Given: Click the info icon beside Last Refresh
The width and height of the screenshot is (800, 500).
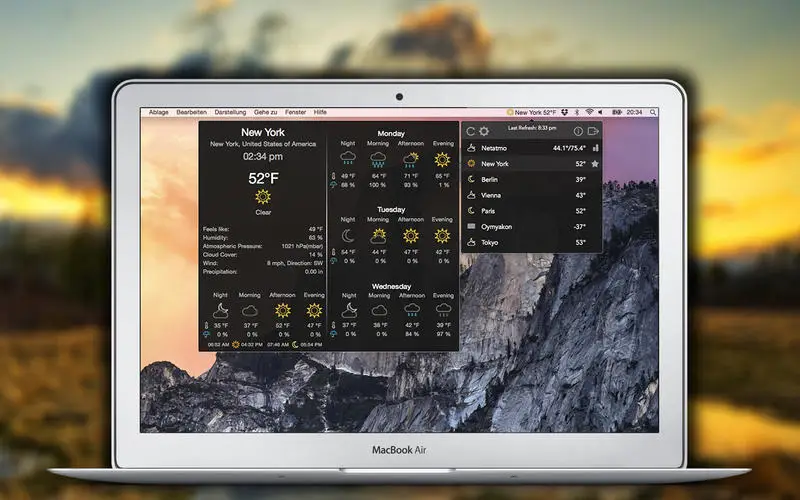Looking at the screenshot, I should (x=578, y=131).
